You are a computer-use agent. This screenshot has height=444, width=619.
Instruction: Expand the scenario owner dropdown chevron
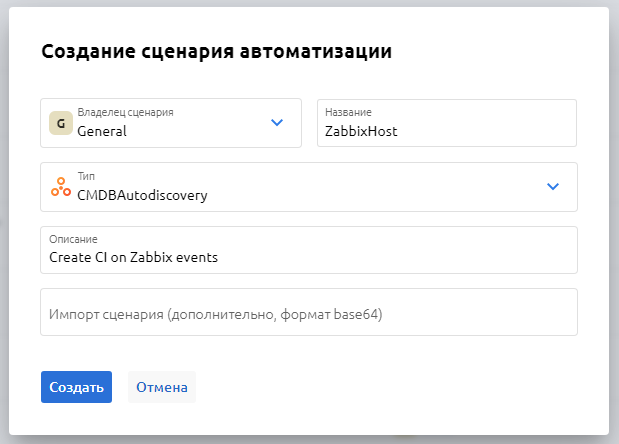pos(277,123)
